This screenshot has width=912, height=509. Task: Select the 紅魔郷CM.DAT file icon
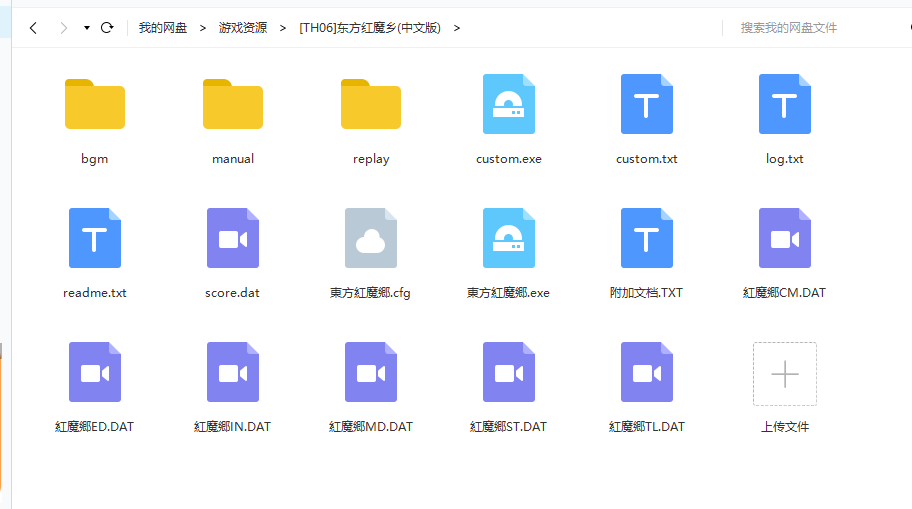click(x=785, y=238)
